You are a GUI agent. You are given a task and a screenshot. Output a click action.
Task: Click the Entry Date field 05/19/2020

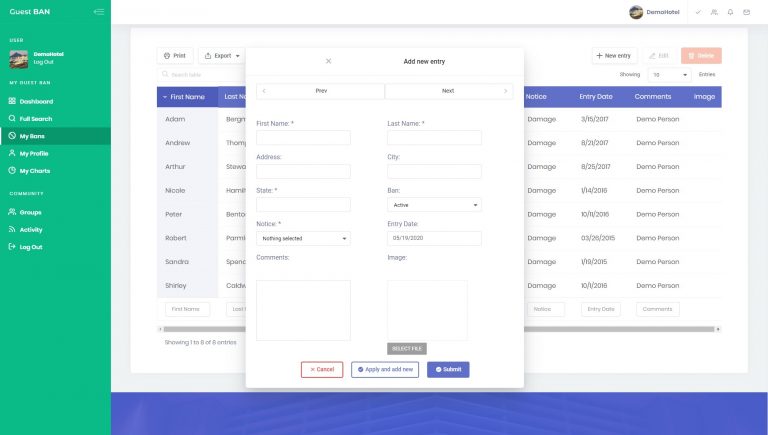pos(434,238)
